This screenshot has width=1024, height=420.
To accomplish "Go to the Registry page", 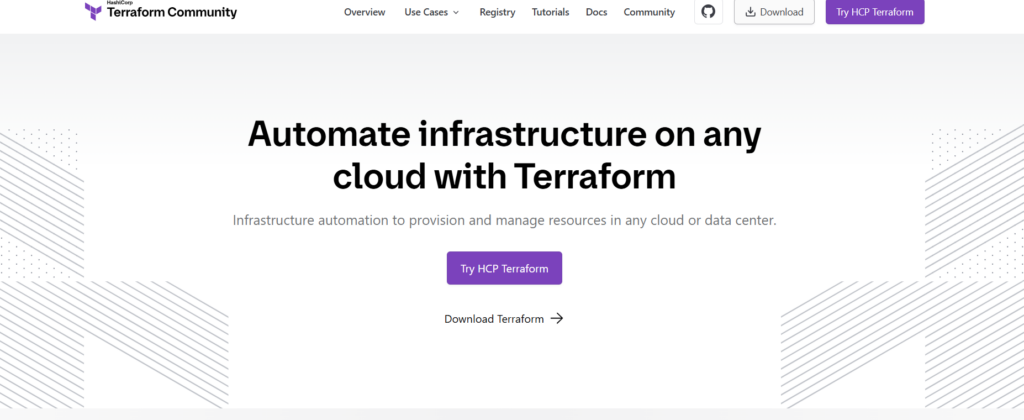I will click(x=497, y=12).
